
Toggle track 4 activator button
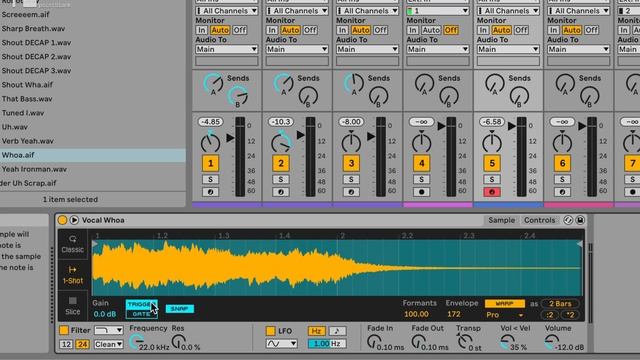422,163
